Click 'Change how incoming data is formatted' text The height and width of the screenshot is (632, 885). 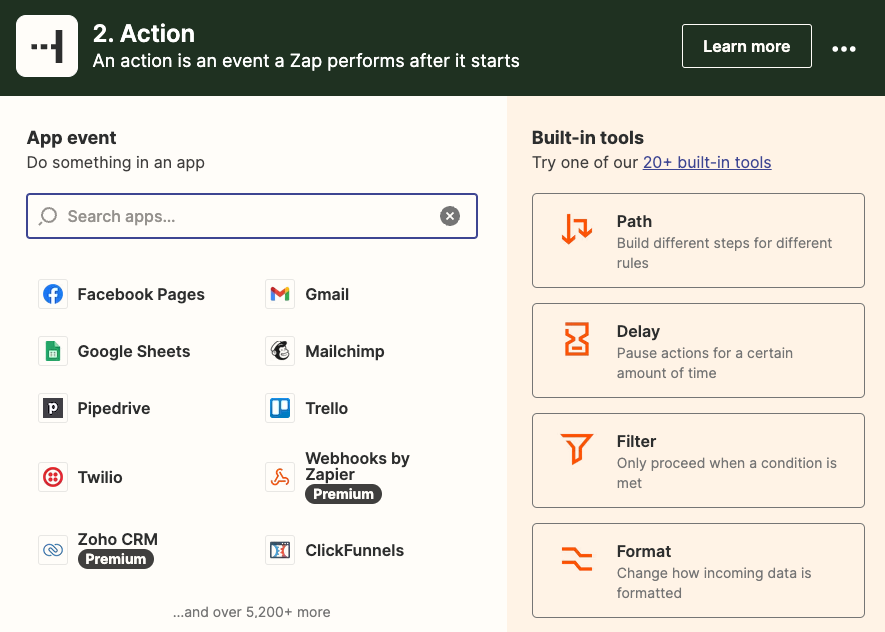714,583
